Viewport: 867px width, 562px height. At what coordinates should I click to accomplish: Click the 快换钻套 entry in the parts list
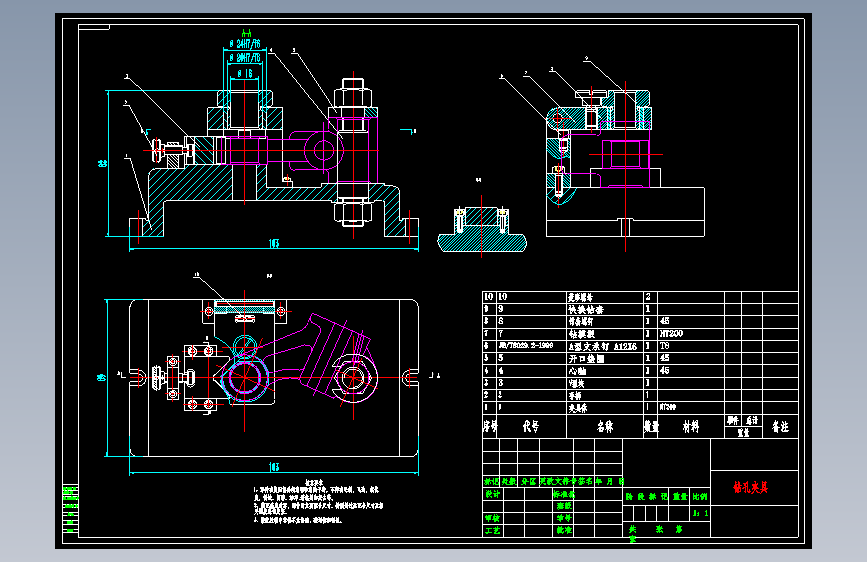point(586,309)
